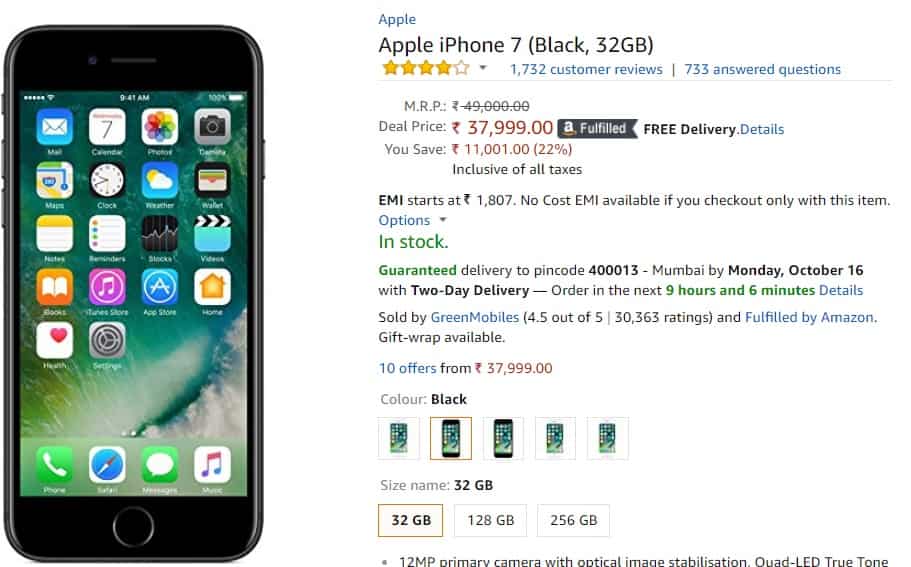This screenshot has height=567, width=911.
Task: Click the Mail app icon on phone image
Action: pos(55,127)
